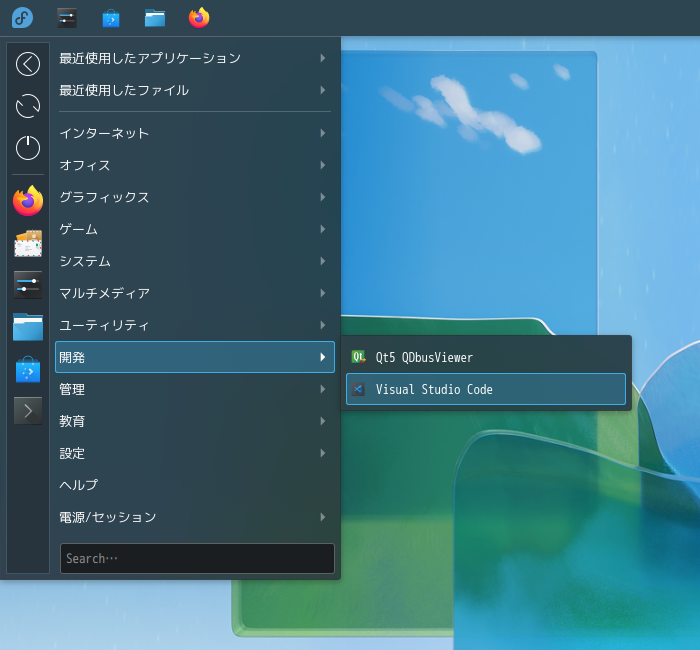Open the 教育 category
The height and width of the screenshot is (650, 700).
[195, 421]
